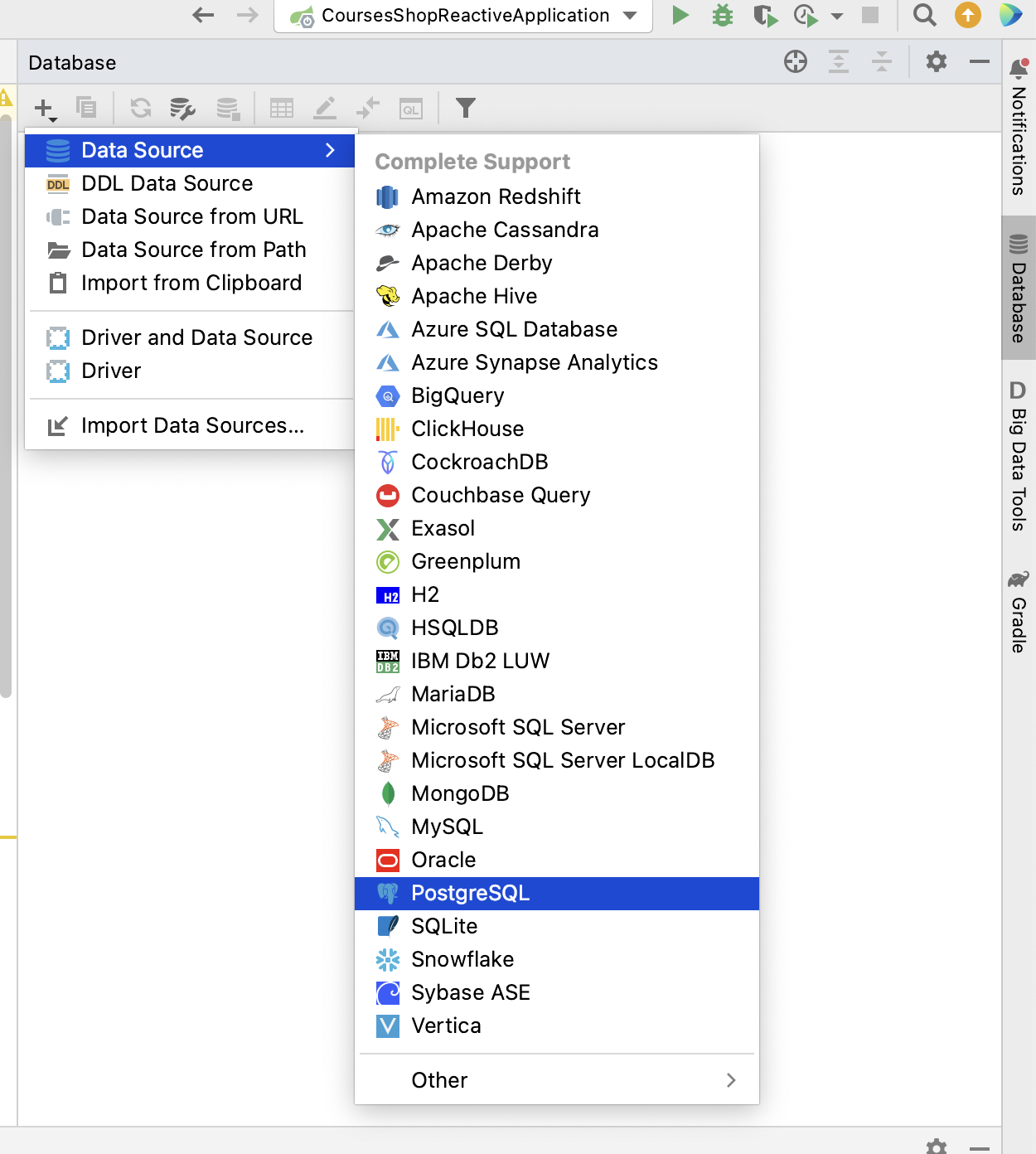Viewport: 1036px width, 1154px height.
Task: Hide the Database panel with minimize dash
Action: pyautogui.click(x=980, y=62)
